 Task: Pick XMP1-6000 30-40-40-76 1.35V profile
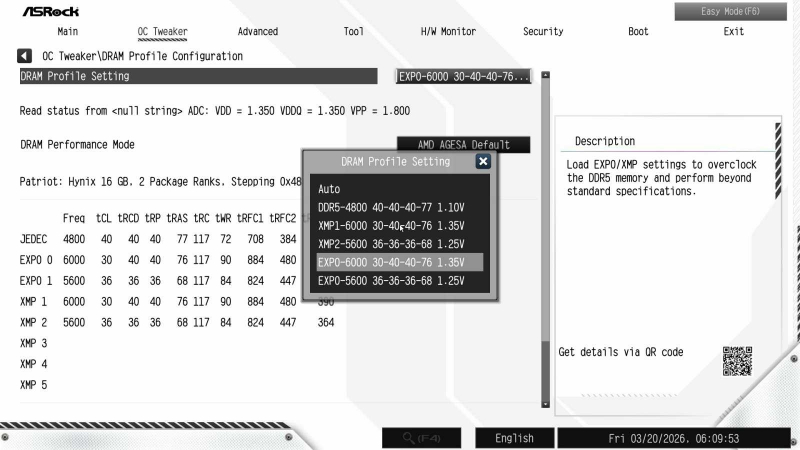(391, 225)
